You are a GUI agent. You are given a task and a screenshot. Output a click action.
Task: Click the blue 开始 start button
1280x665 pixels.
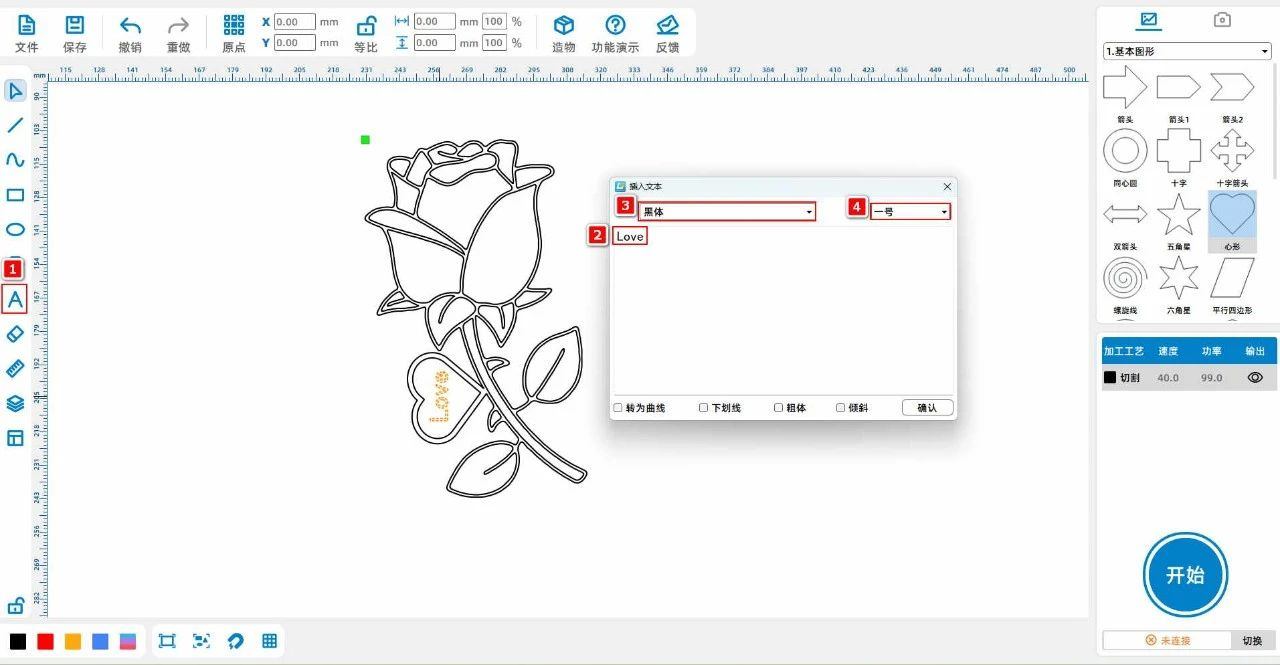[1185, 575]
